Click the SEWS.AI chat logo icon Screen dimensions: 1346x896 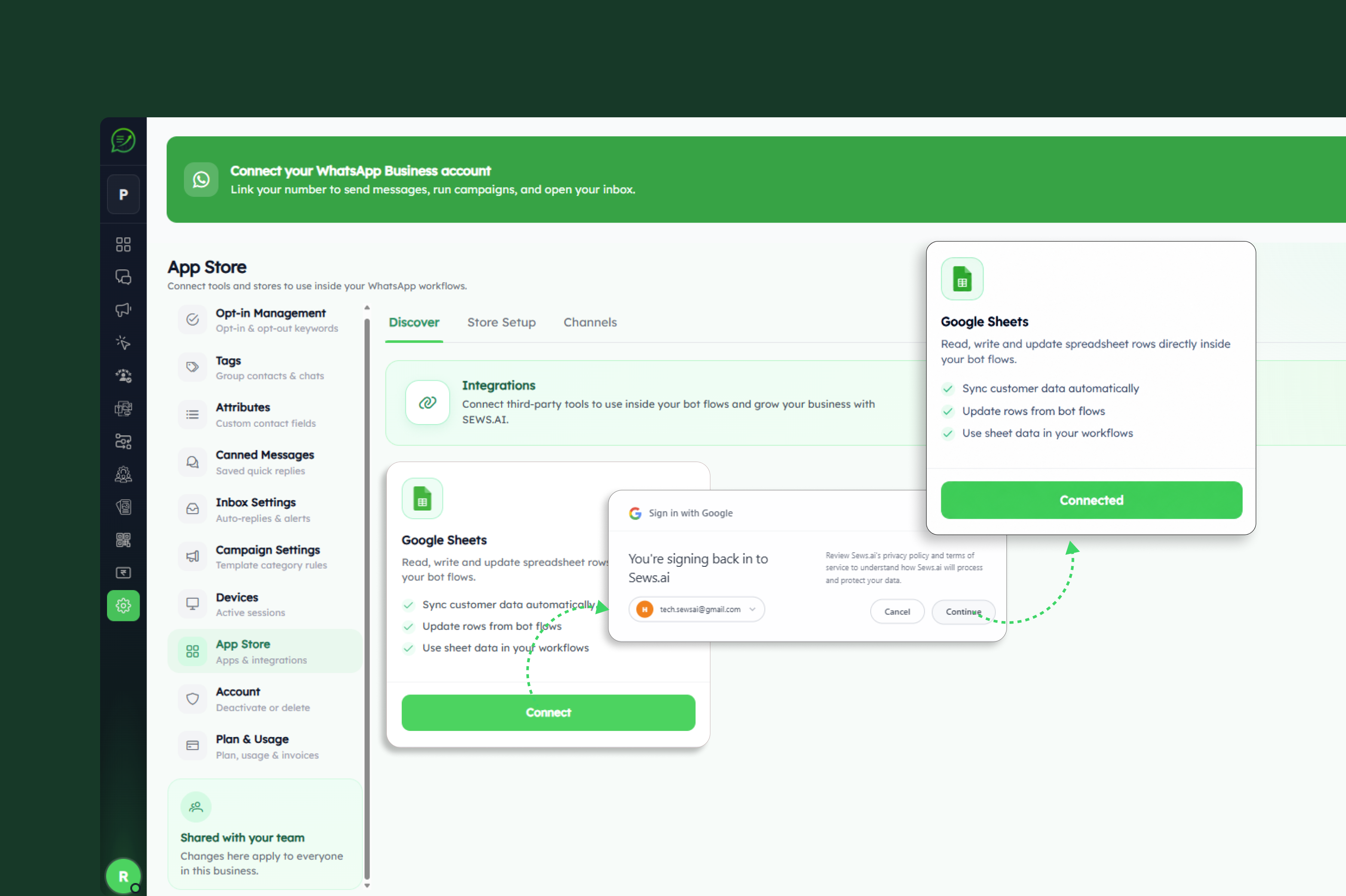click(123, 141)
